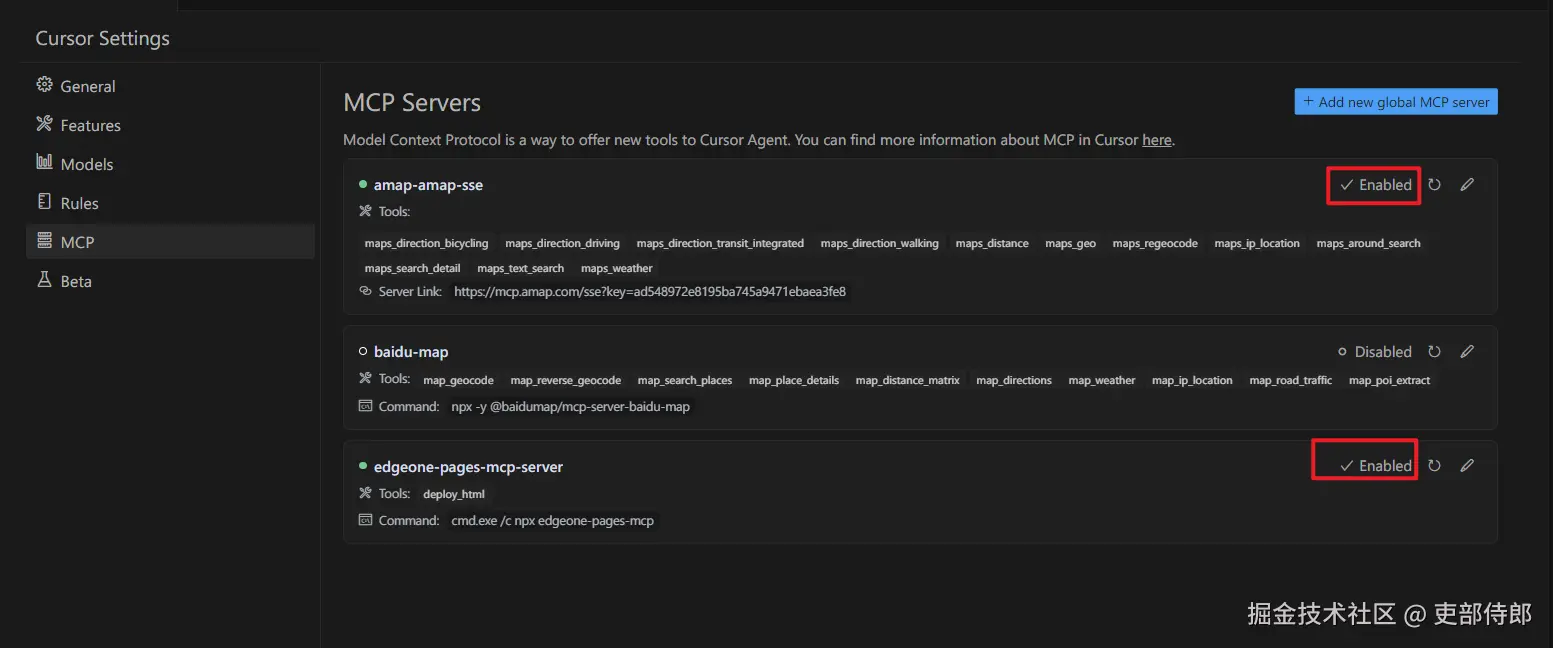
Task: Click the amap server link URL
Action: pos(650,292)
